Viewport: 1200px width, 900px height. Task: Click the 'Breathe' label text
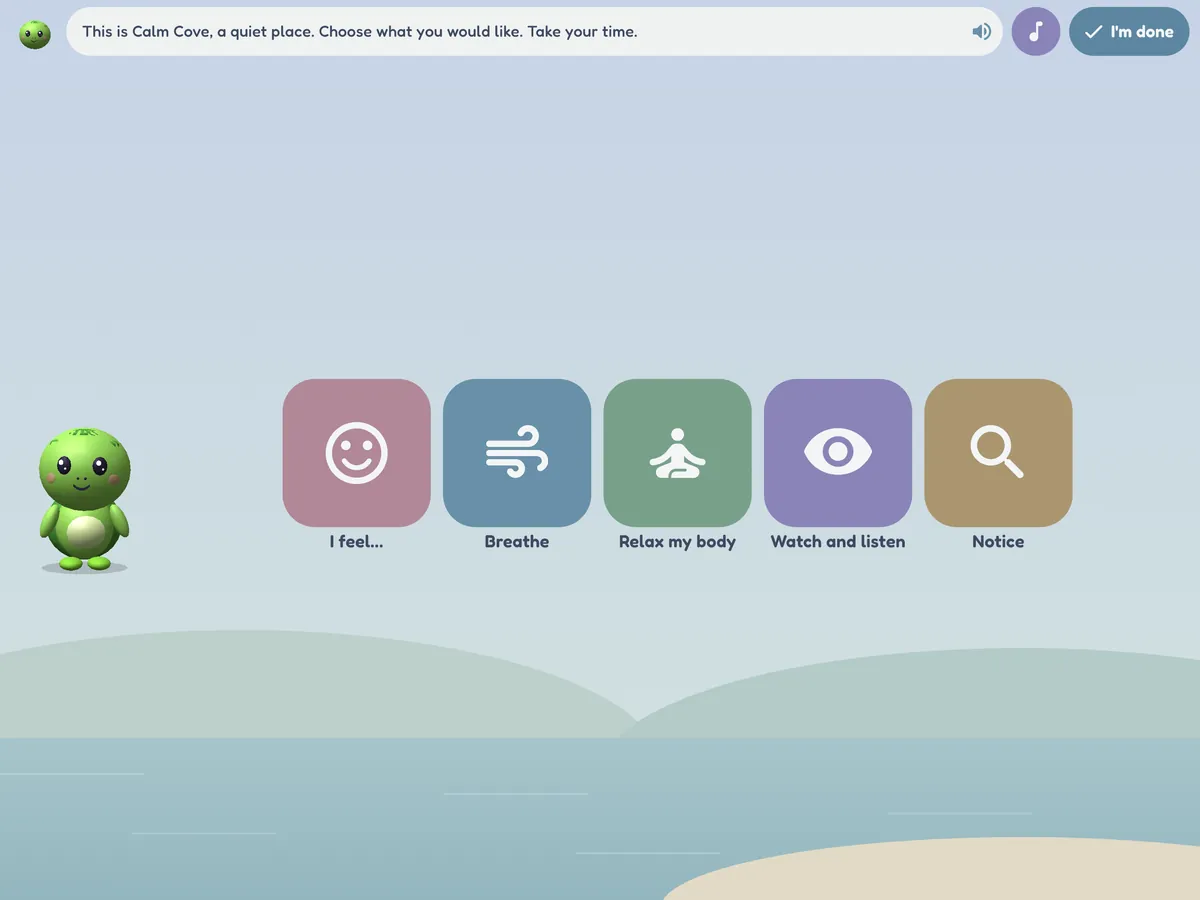[517, 542]
